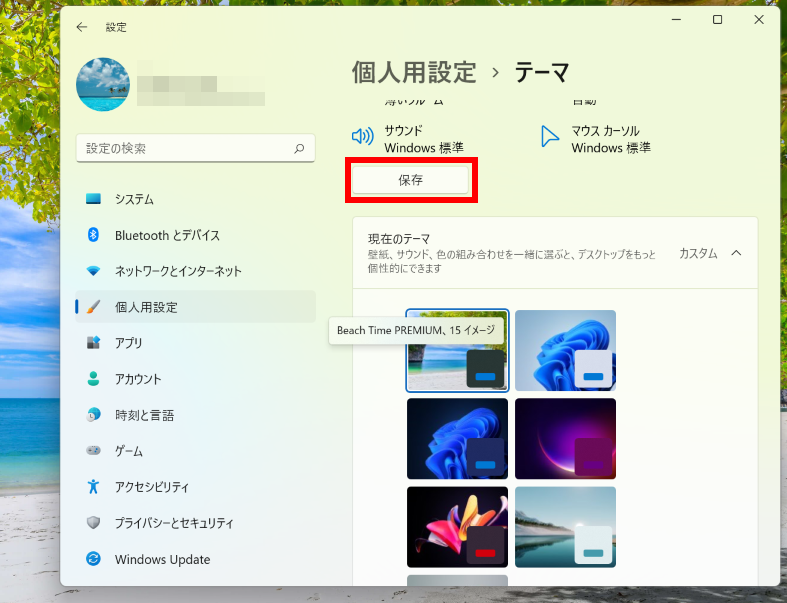The height and width of the screenshot is (603, 787).
Task: Click the 保存 button
Action: coord(411,180)
